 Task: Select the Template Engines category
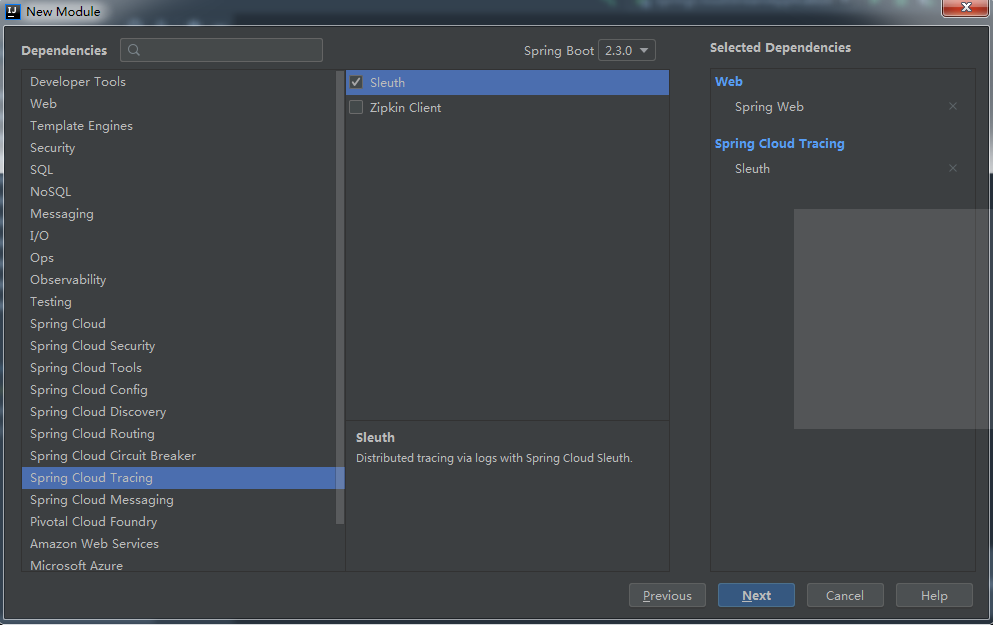(x=179, y=125)
